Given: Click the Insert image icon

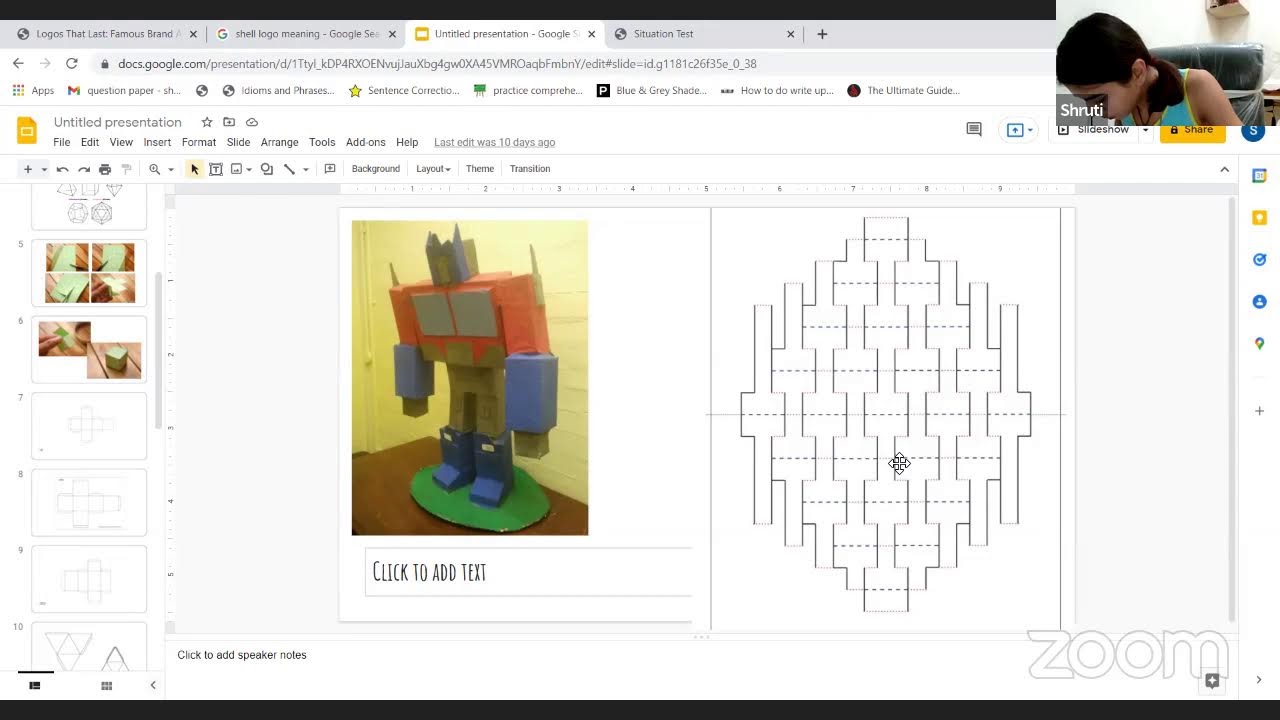Looking at the screenshot, I should (236, 169).
